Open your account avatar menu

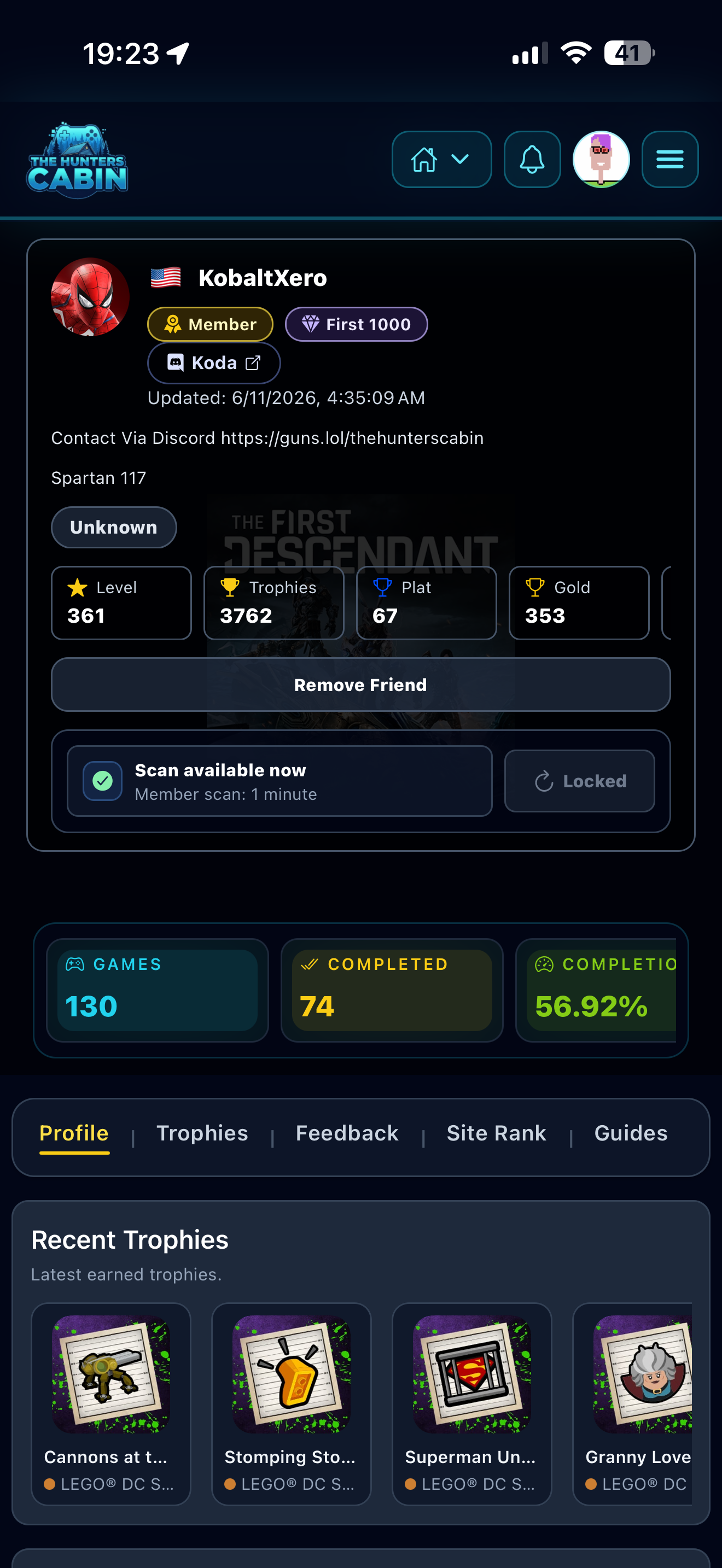601,160
